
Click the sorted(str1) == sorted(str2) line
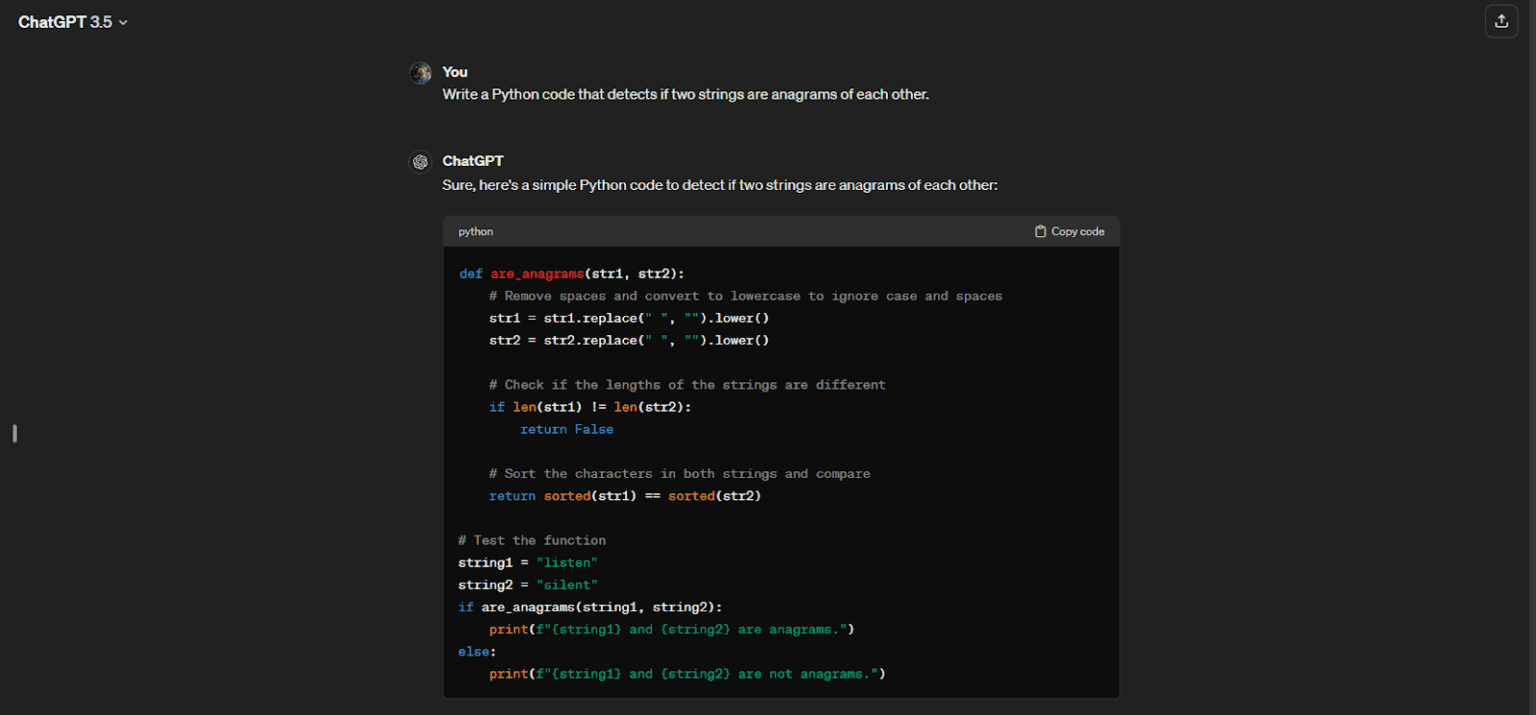click(625, 496)
